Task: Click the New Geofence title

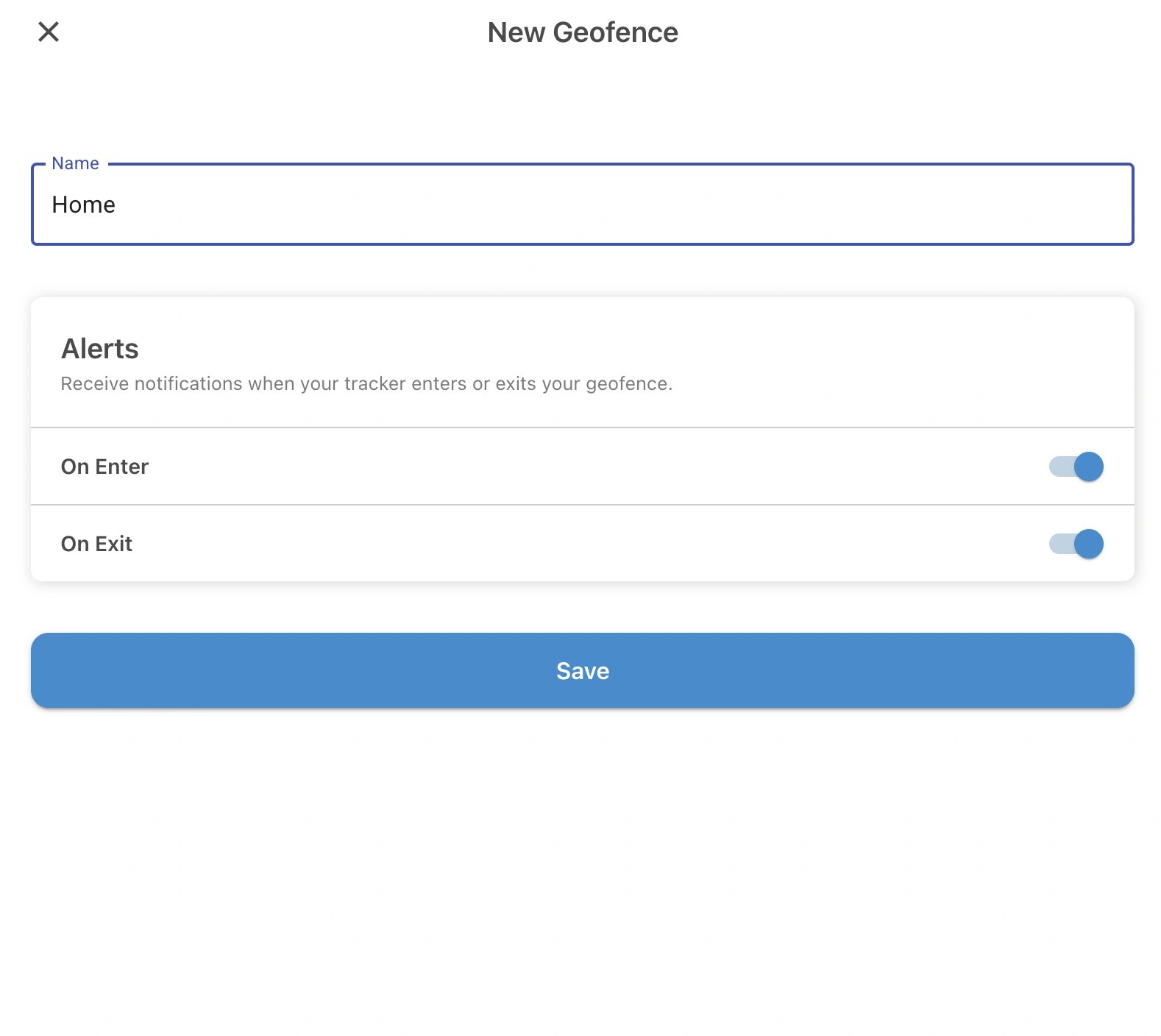Action: (x=583, y=32)
